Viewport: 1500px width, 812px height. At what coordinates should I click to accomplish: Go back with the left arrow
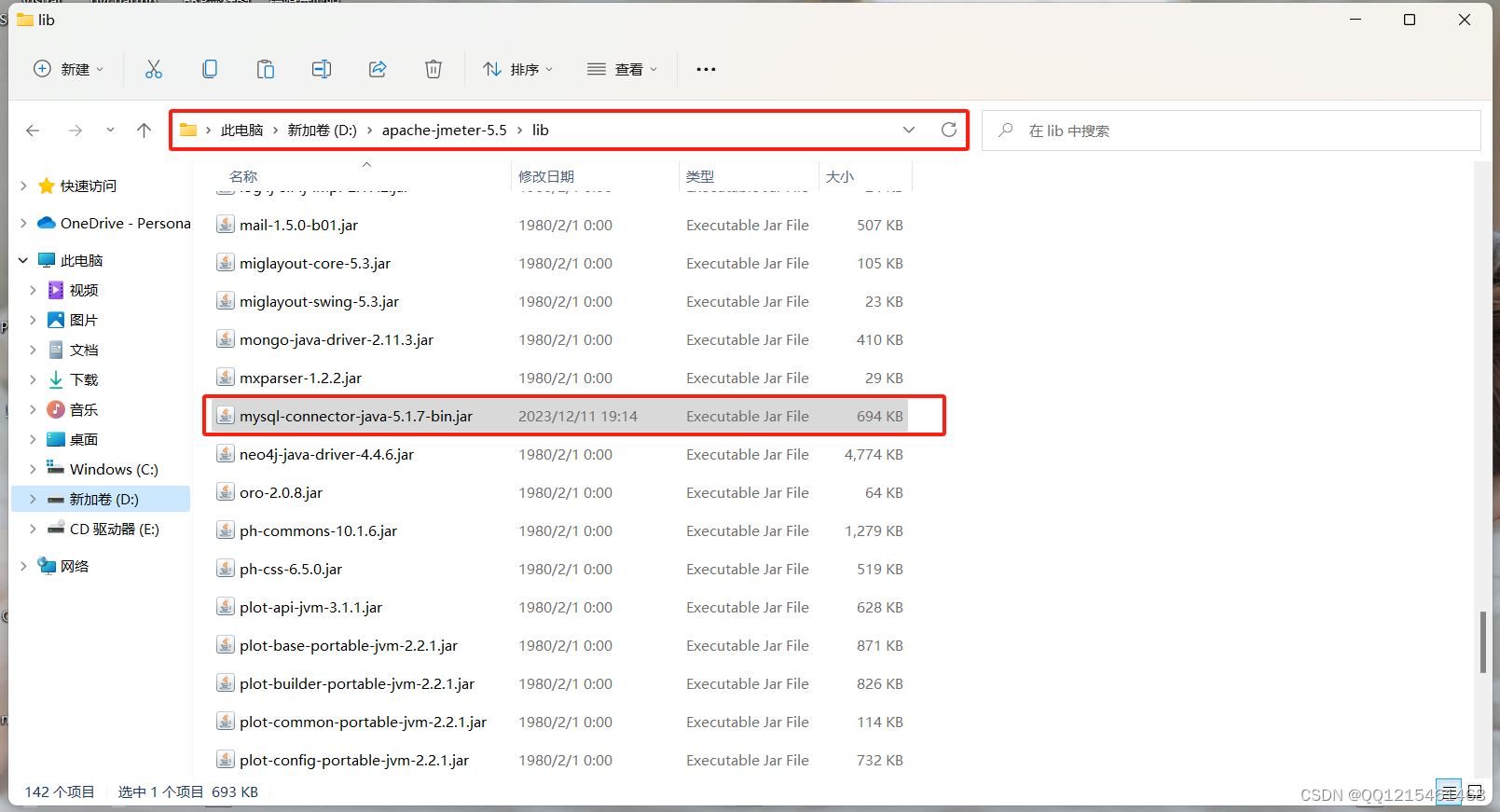pos(33,131)
